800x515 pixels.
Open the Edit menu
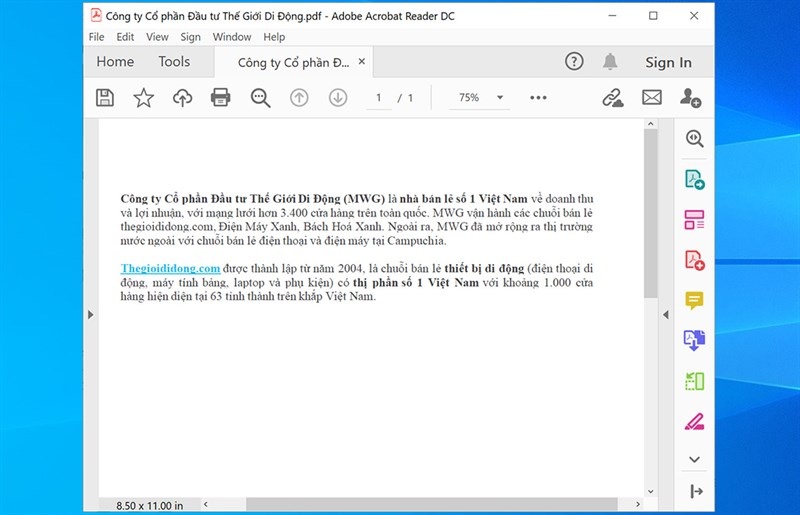[125, 37]
